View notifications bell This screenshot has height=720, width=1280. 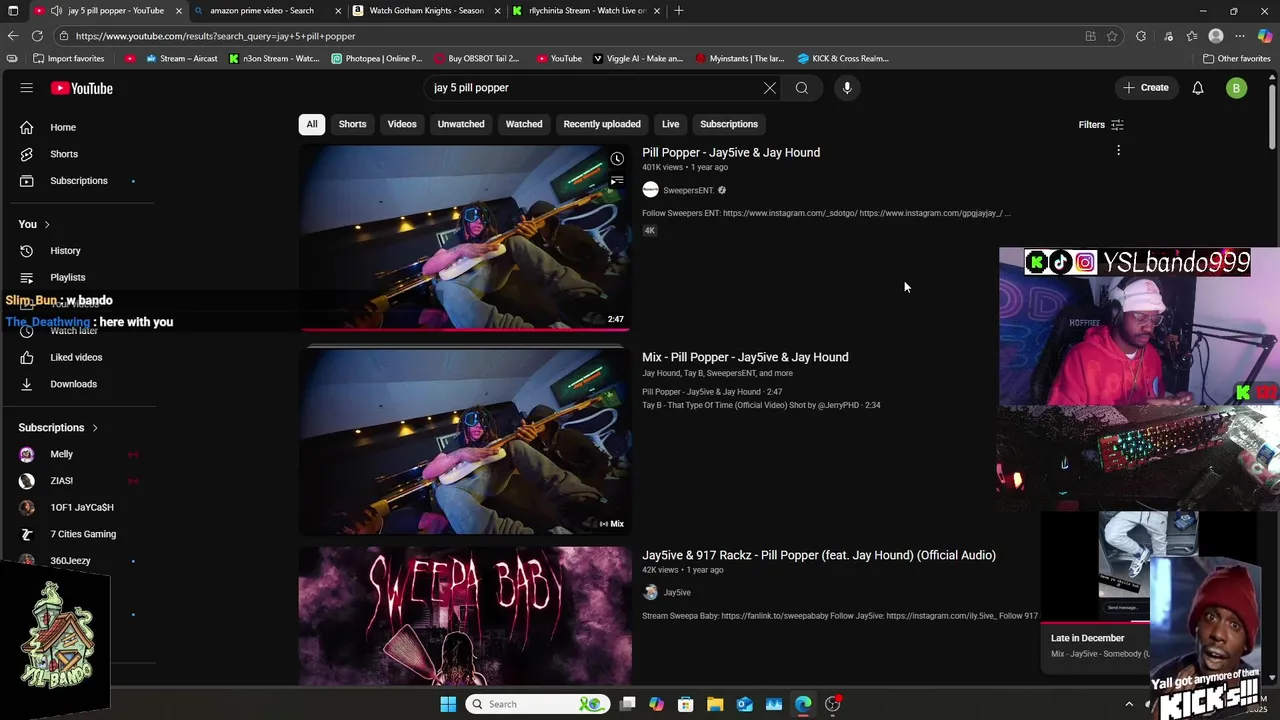(1198, 88)
